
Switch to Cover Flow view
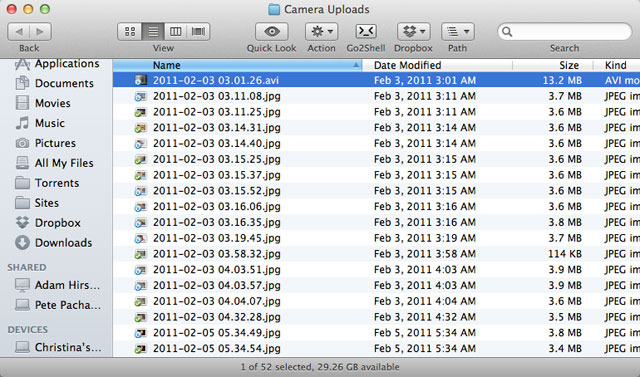pyautogui.click(x=198, y=31)
